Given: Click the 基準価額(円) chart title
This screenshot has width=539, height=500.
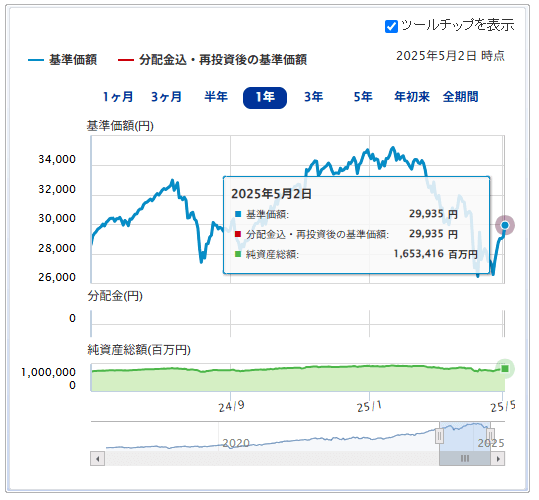Looking at the screenshot, I should click(120, 126).
